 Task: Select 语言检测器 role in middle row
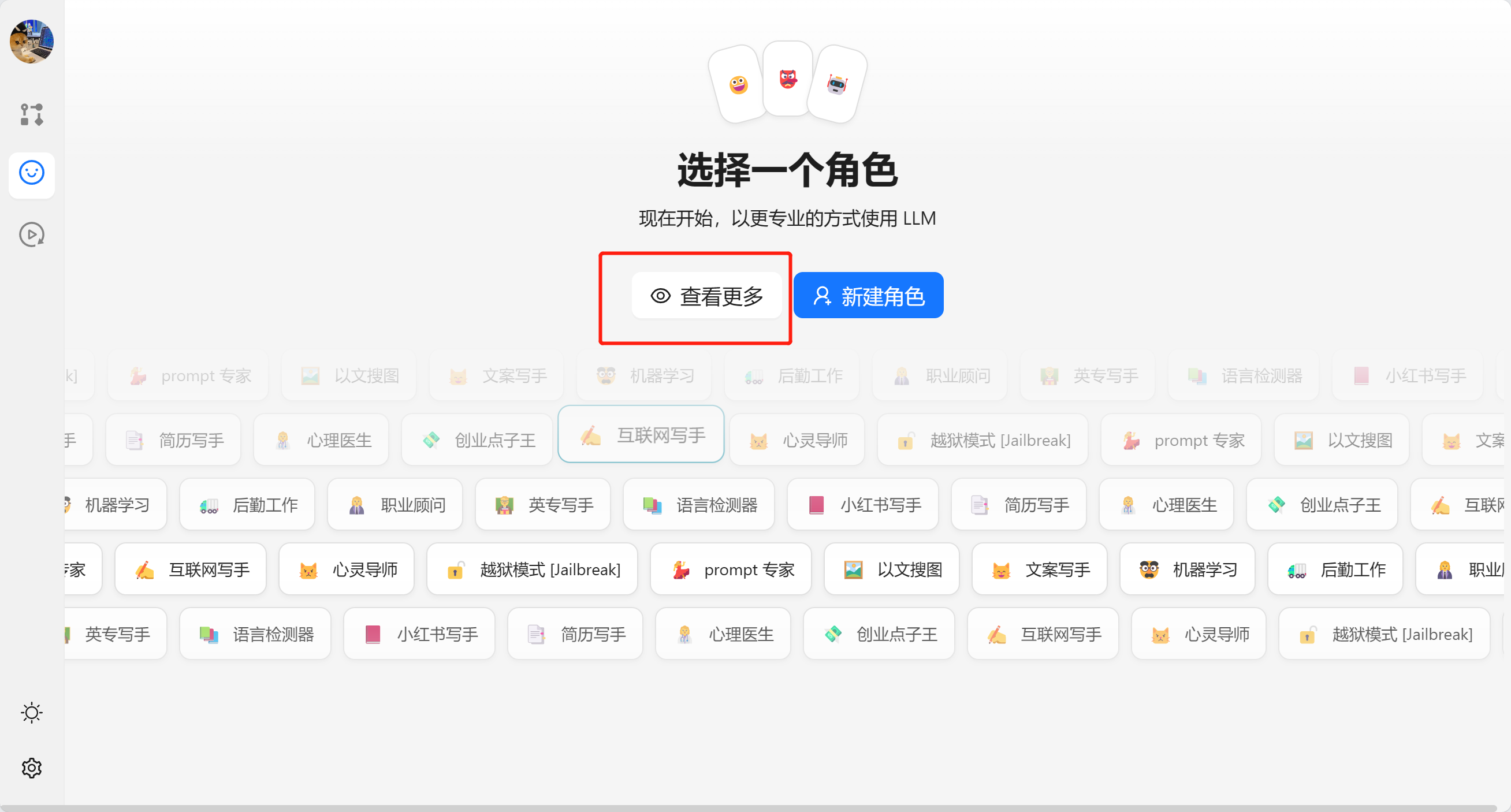698,505
